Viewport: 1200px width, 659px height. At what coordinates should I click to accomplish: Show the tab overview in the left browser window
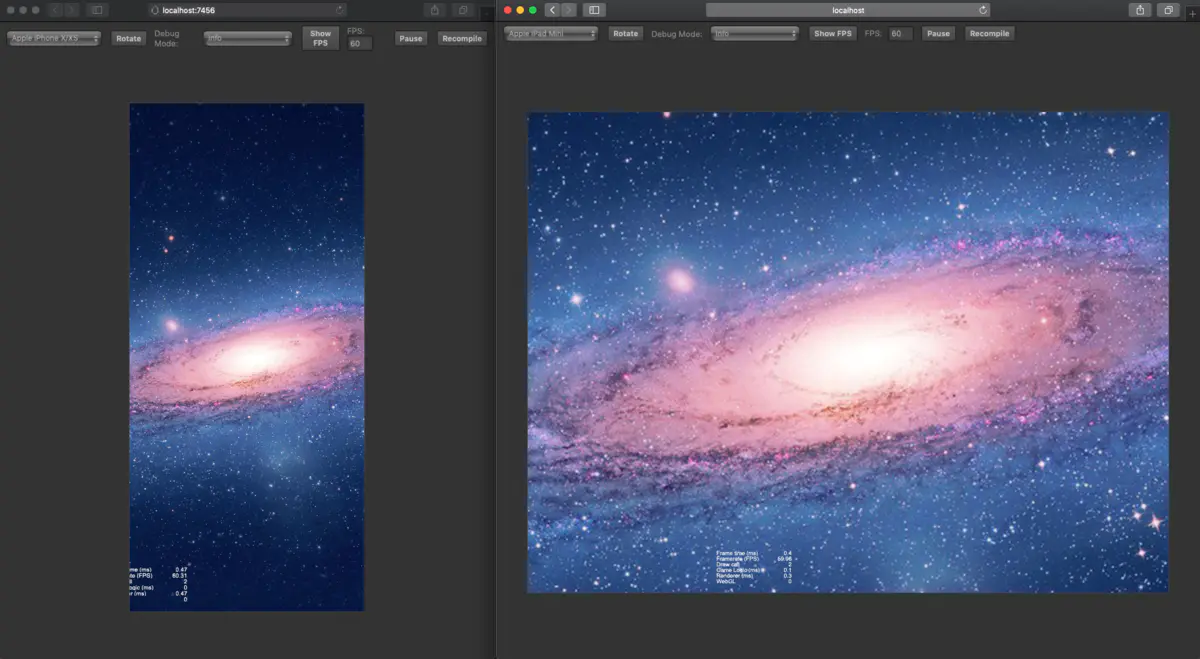coord(463,10)
